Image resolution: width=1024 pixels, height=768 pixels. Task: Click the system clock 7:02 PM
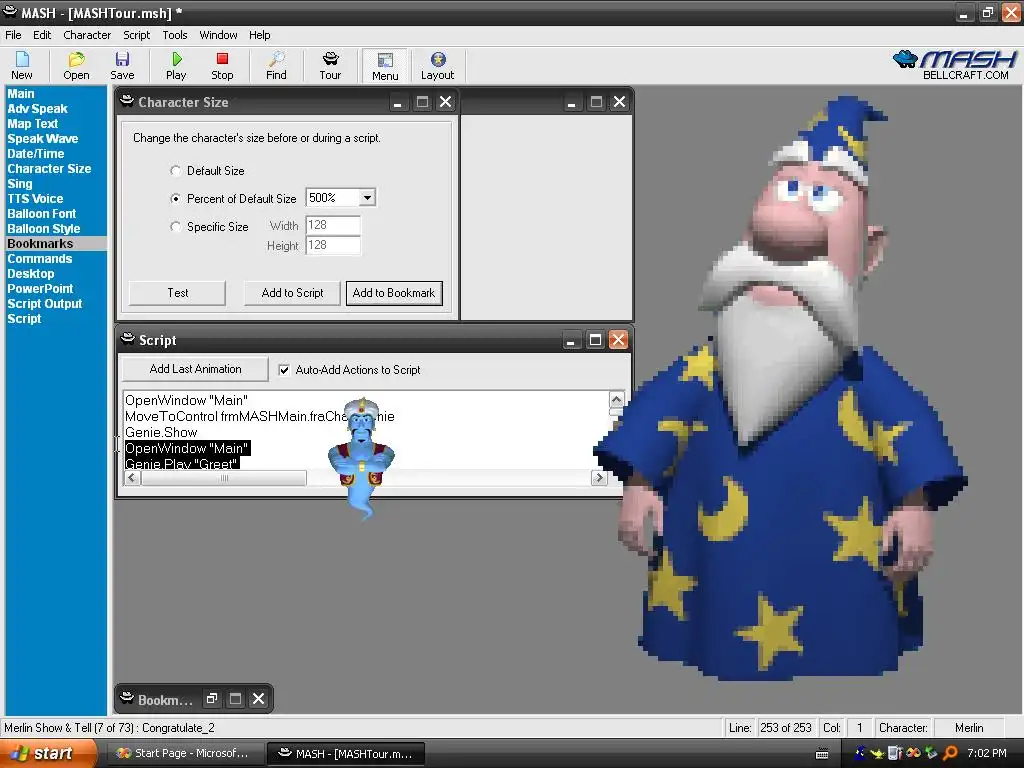point(986,754)
